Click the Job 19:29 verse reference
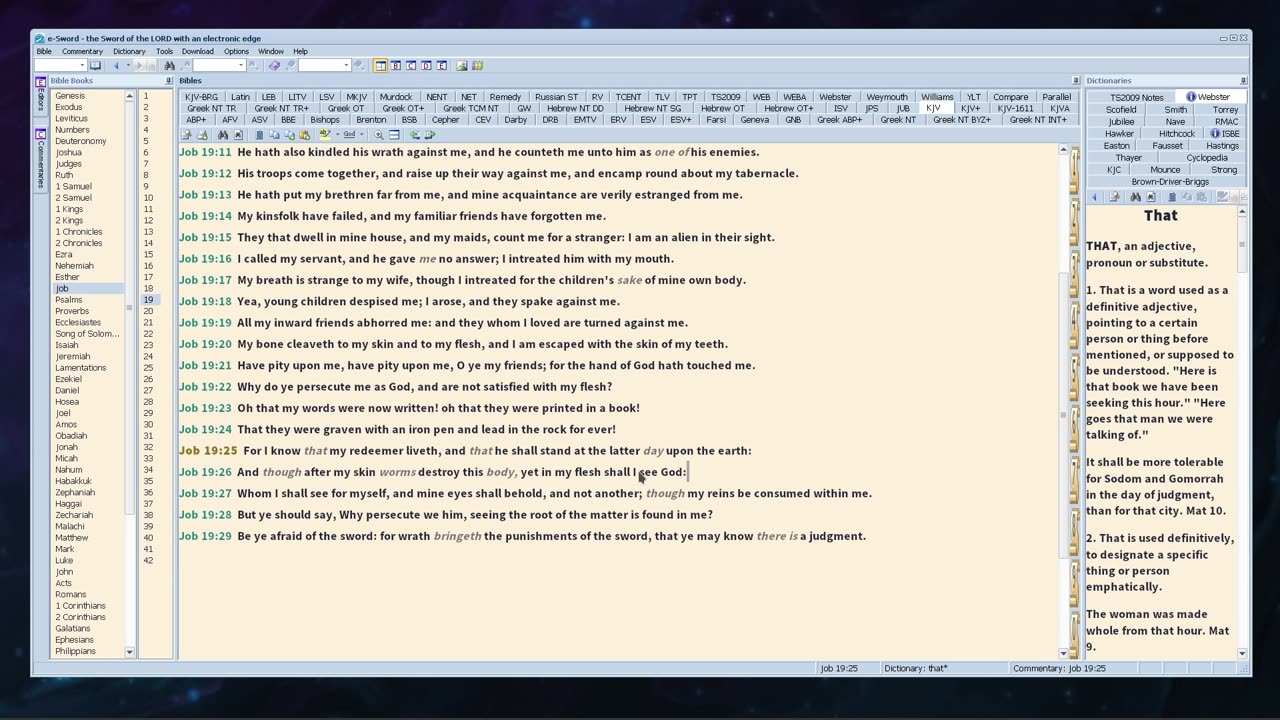Viewport: 1280px width, 720px height. click(x=205, y=536)
